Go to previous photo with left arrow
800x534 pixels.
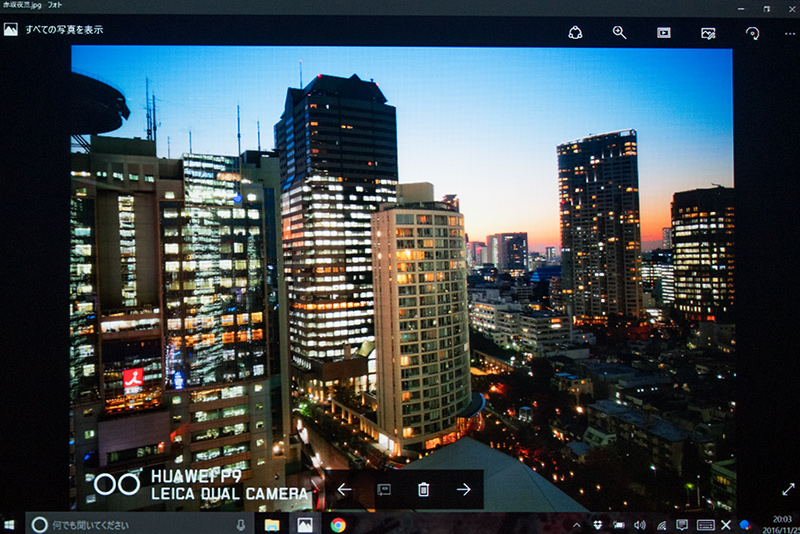[x=344, y=490]
